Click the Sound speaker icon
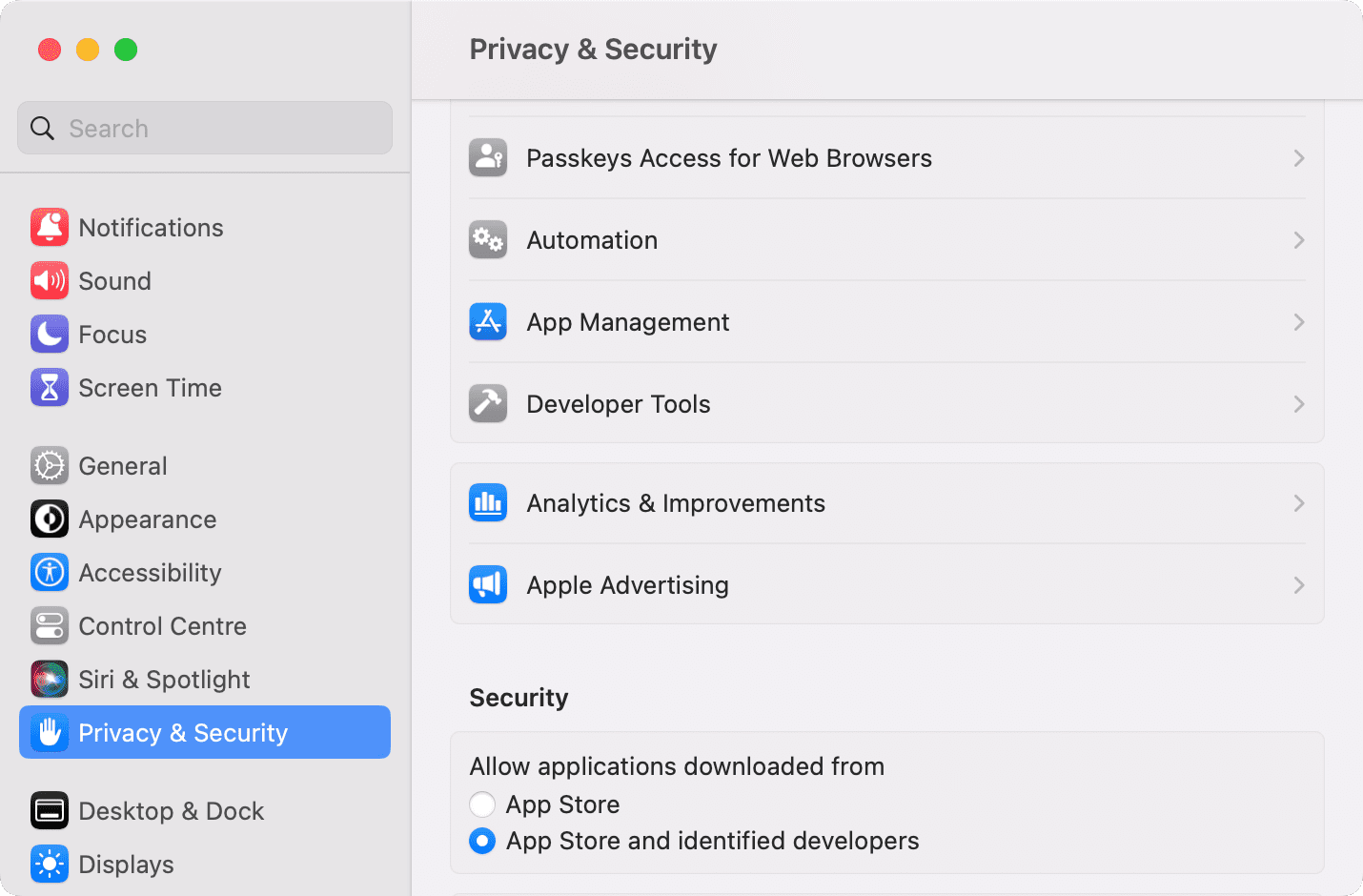1363x896 pixels. coord(50,281)
